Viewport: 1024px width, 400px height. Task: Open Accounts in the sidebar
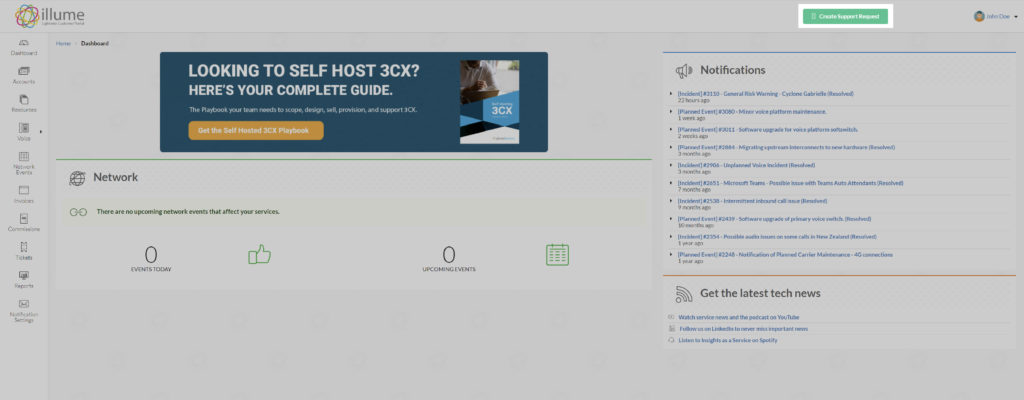[x=24, y=74]
